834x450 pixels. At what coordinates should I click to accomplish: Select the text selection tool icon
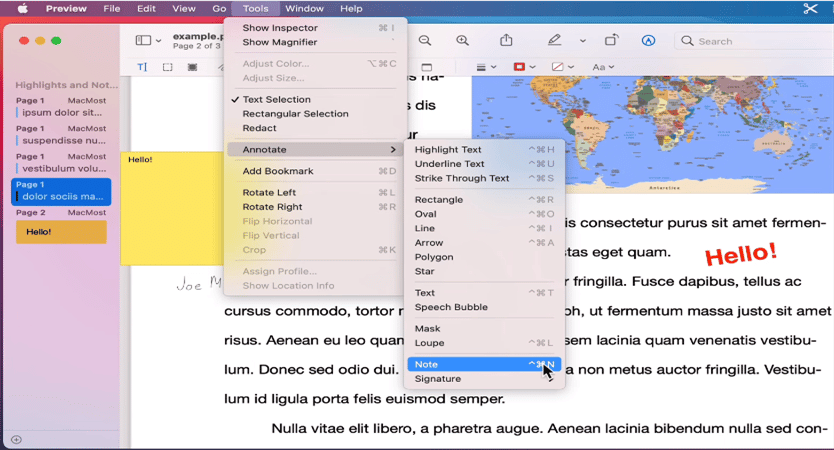click(x=142, y=67)
